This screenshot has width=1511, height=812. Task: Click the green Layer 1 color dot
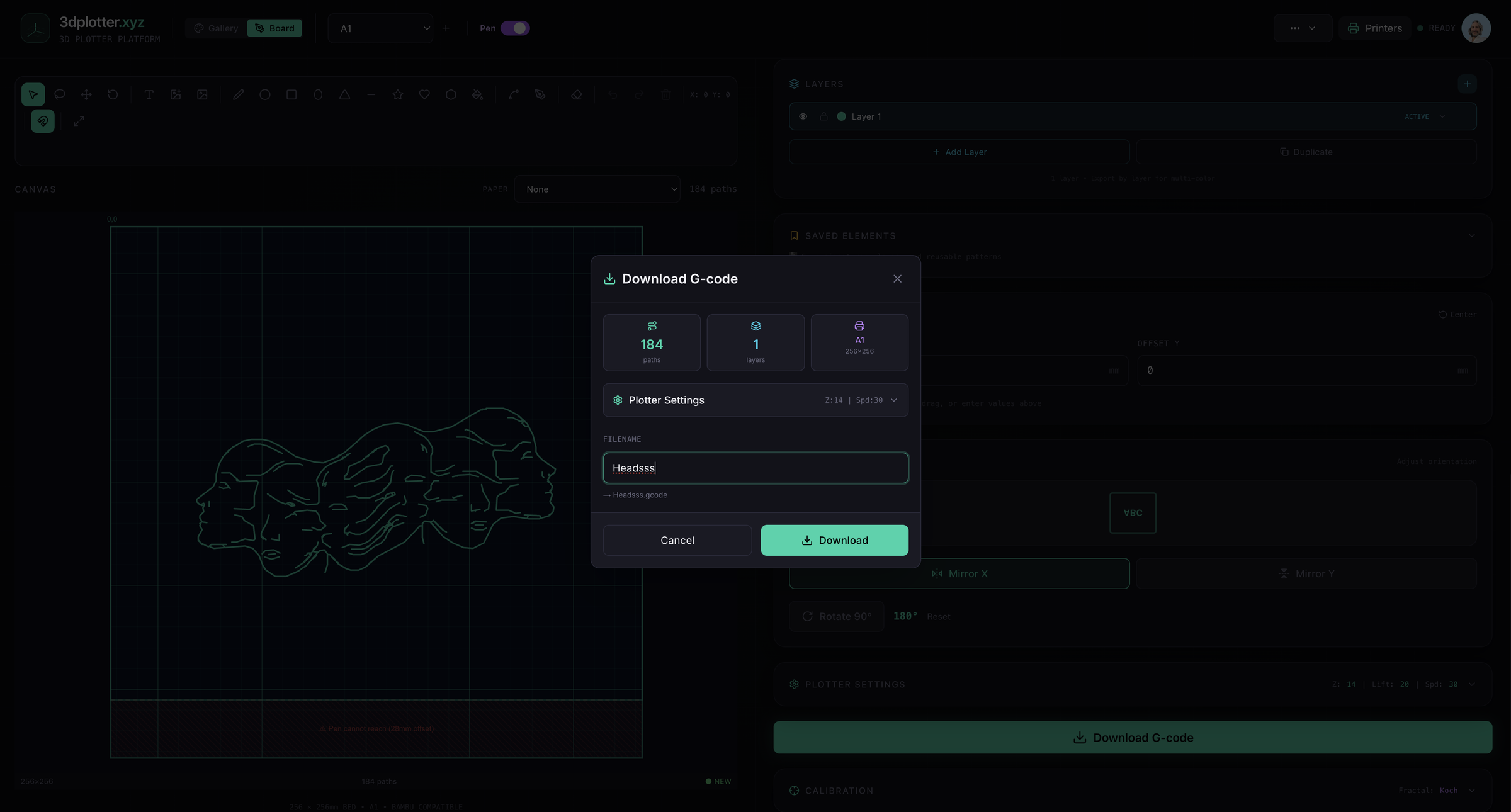pyautogui.click(x=841, y=116)
